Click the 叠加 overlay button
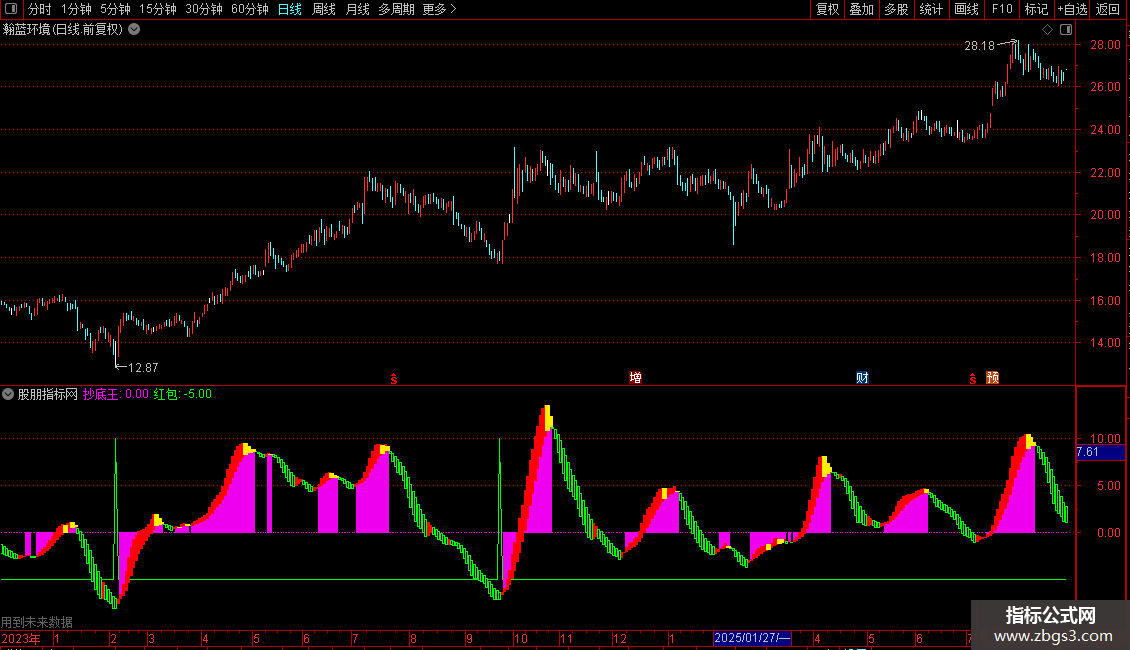The image size is (1130, 650). click(861, 9)
